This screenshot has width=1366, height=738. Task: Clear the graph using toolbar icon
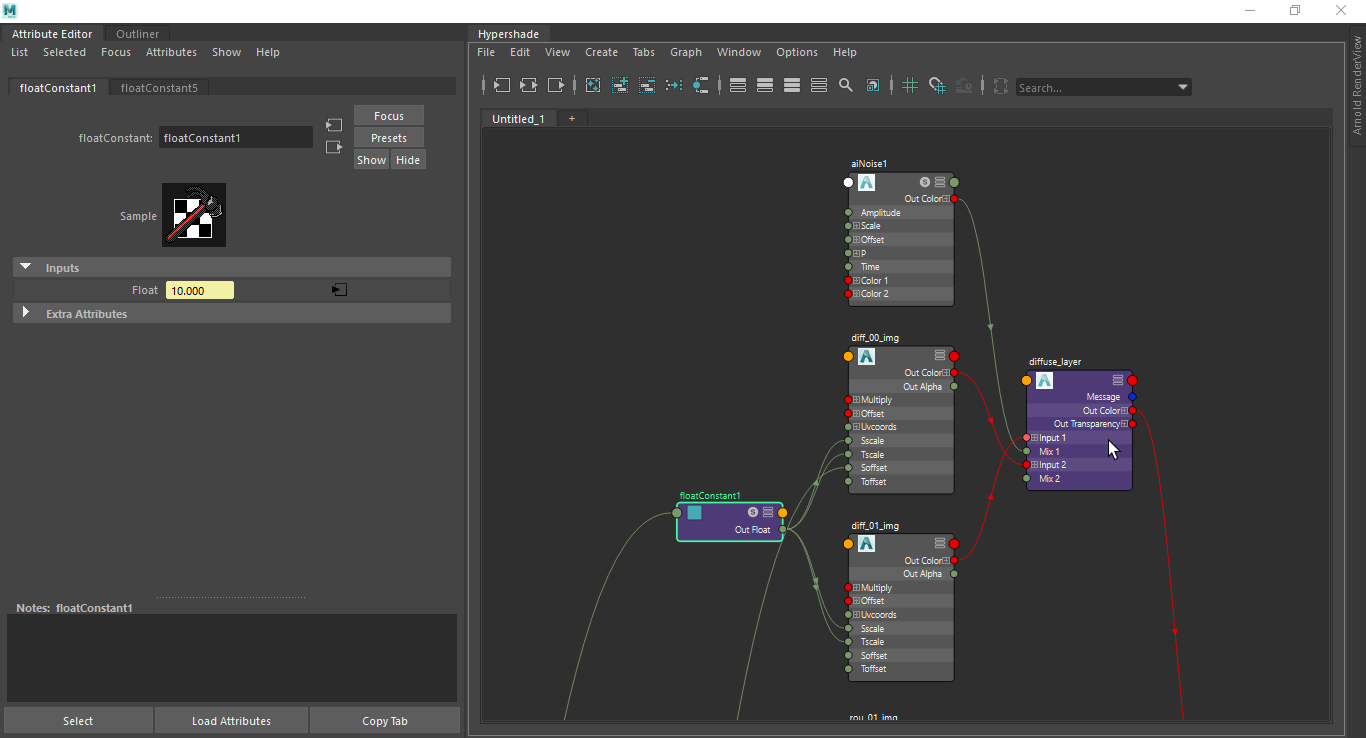pos(593,86)
